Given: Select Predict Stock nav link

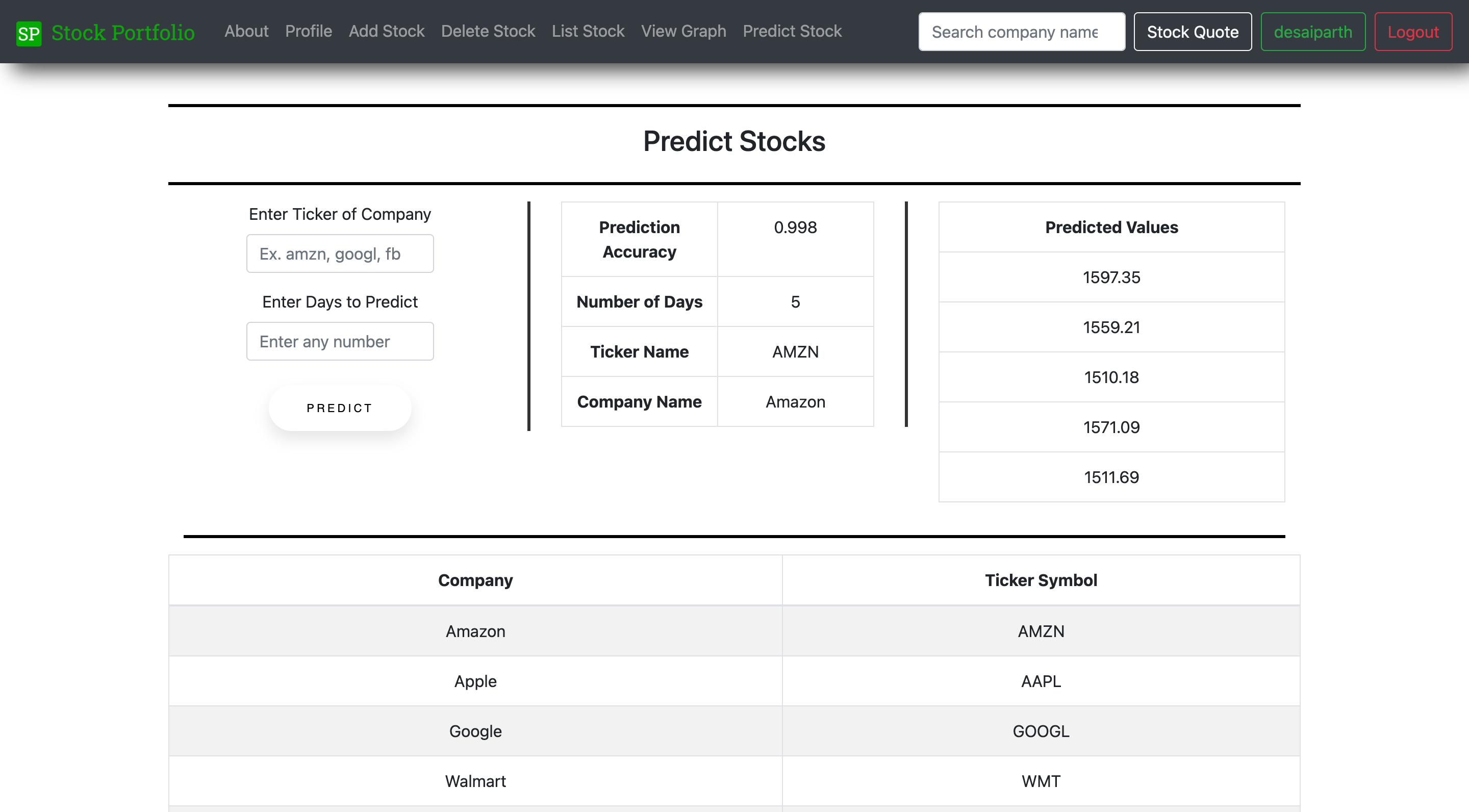Looking at the screenshot, I should (x=792, y=31).
